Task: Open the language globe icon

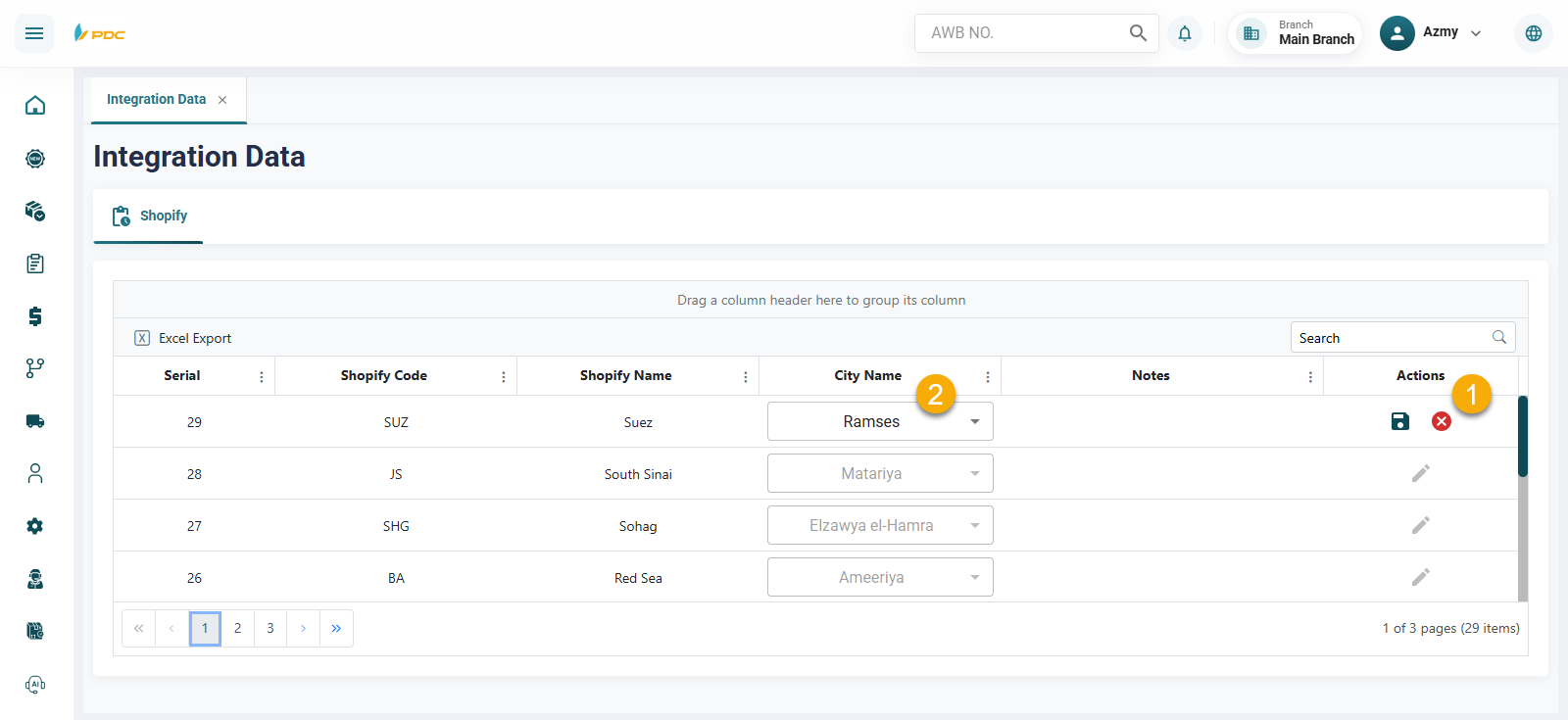Action: tap(1534, 33)
